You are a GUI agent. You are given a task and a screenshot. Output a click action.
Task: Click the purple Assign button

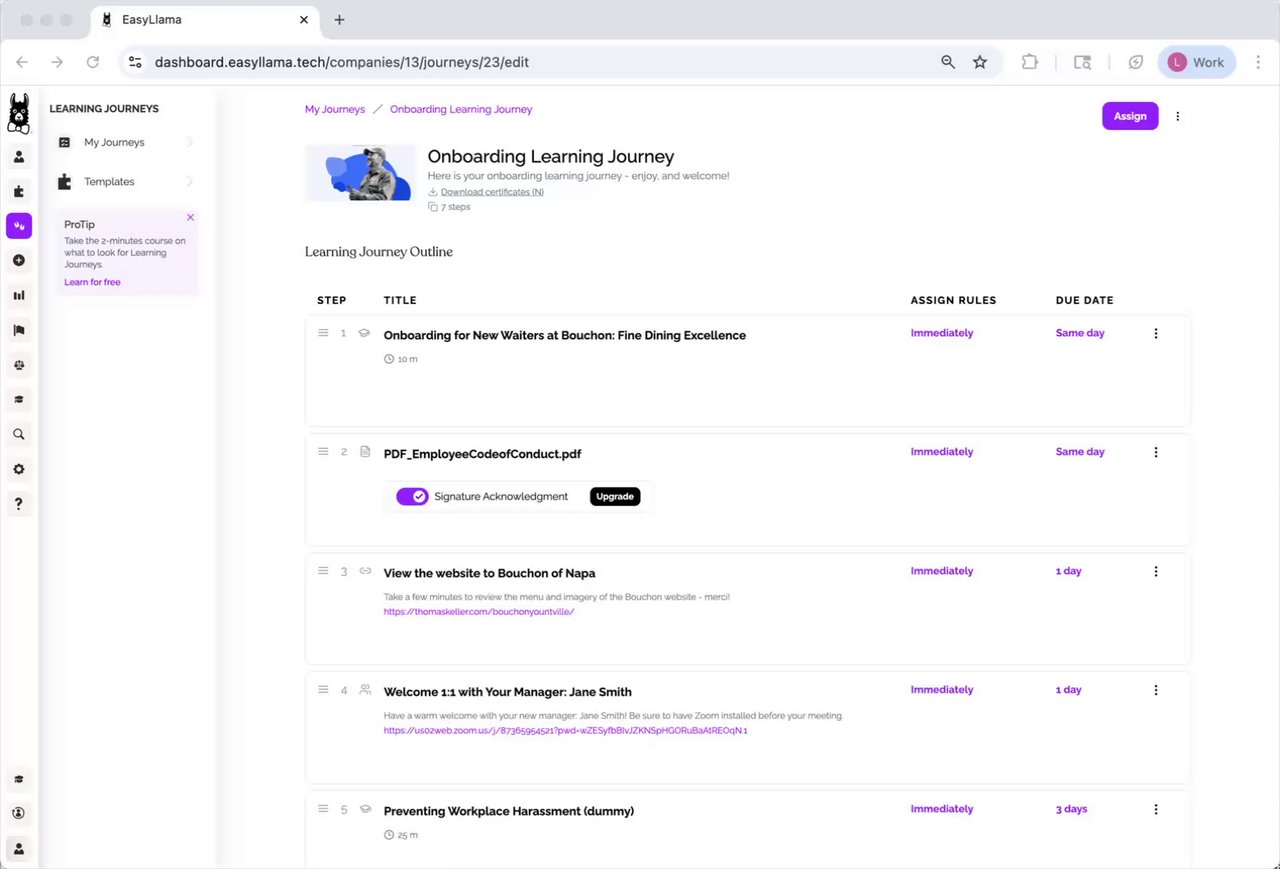[1130, 116]
